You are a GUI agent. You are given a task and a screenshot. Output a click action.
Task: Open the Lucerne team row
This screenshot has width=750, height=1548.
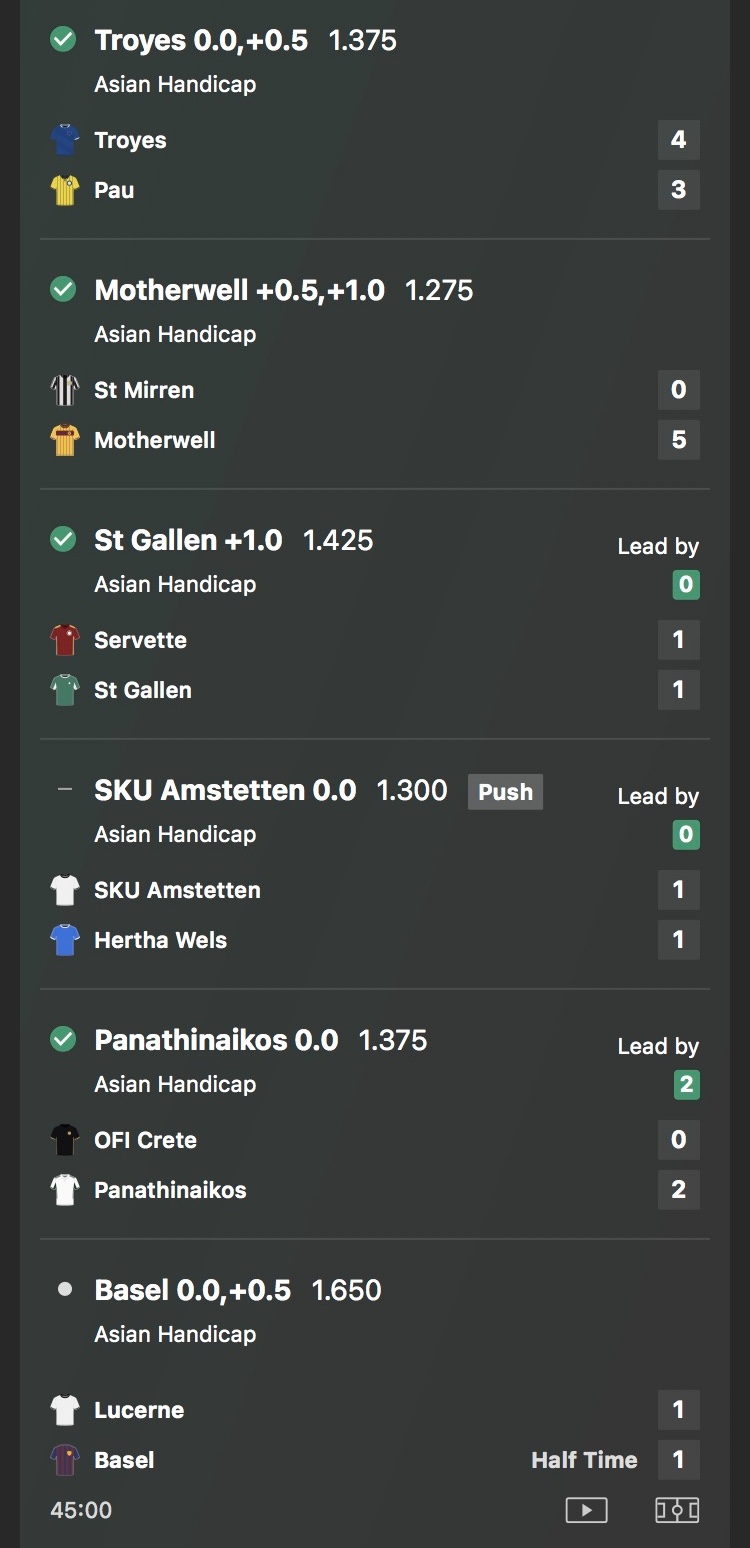point(139,1410)
